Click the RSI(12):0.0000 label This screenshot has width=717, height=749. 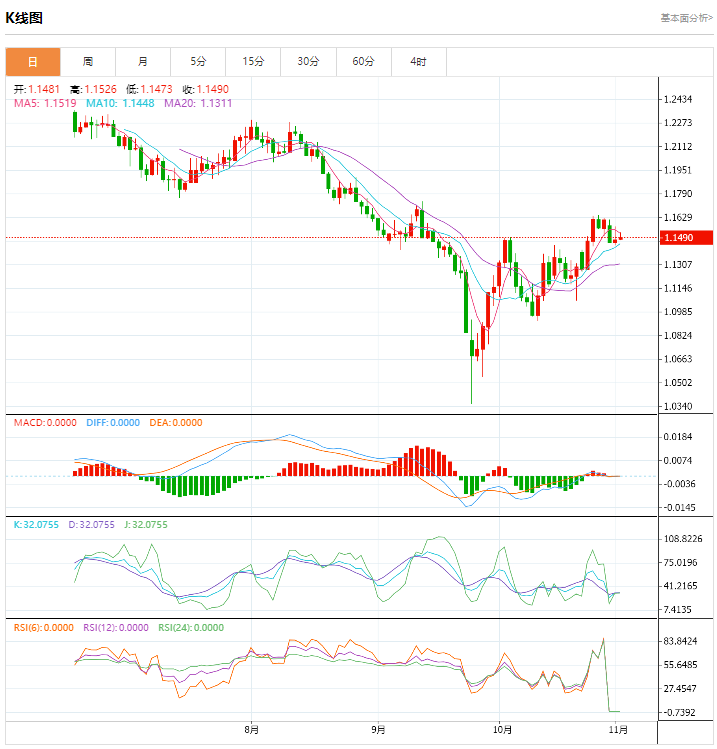116,628
